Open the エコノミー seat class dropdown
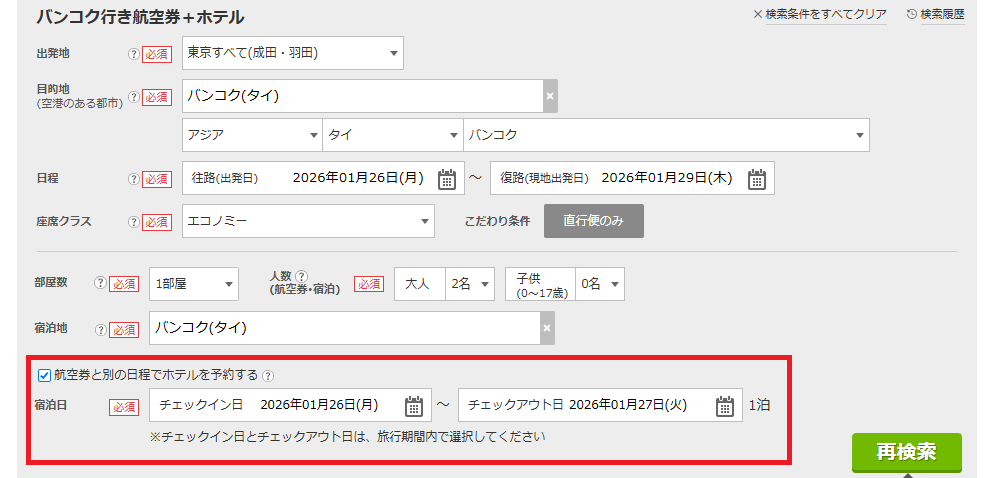Viewport: 996px width, 478px height. [309, 221]
